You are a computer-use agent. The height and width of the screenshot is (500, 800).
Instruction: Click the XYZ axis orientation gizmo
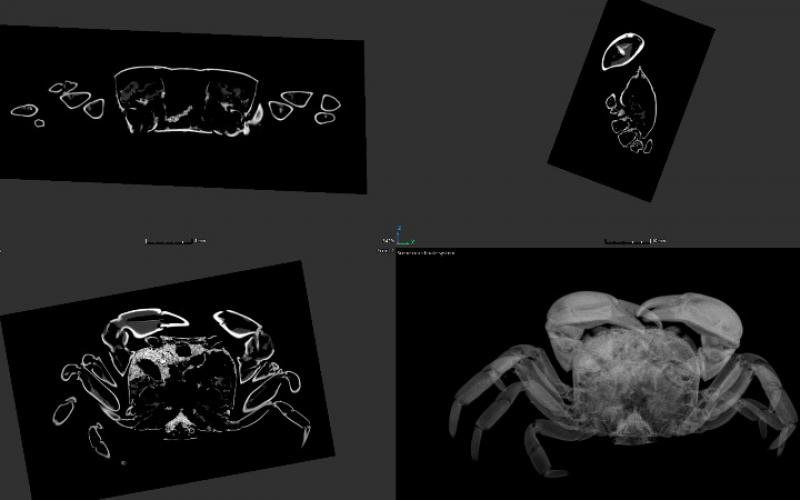coord(402,237)
